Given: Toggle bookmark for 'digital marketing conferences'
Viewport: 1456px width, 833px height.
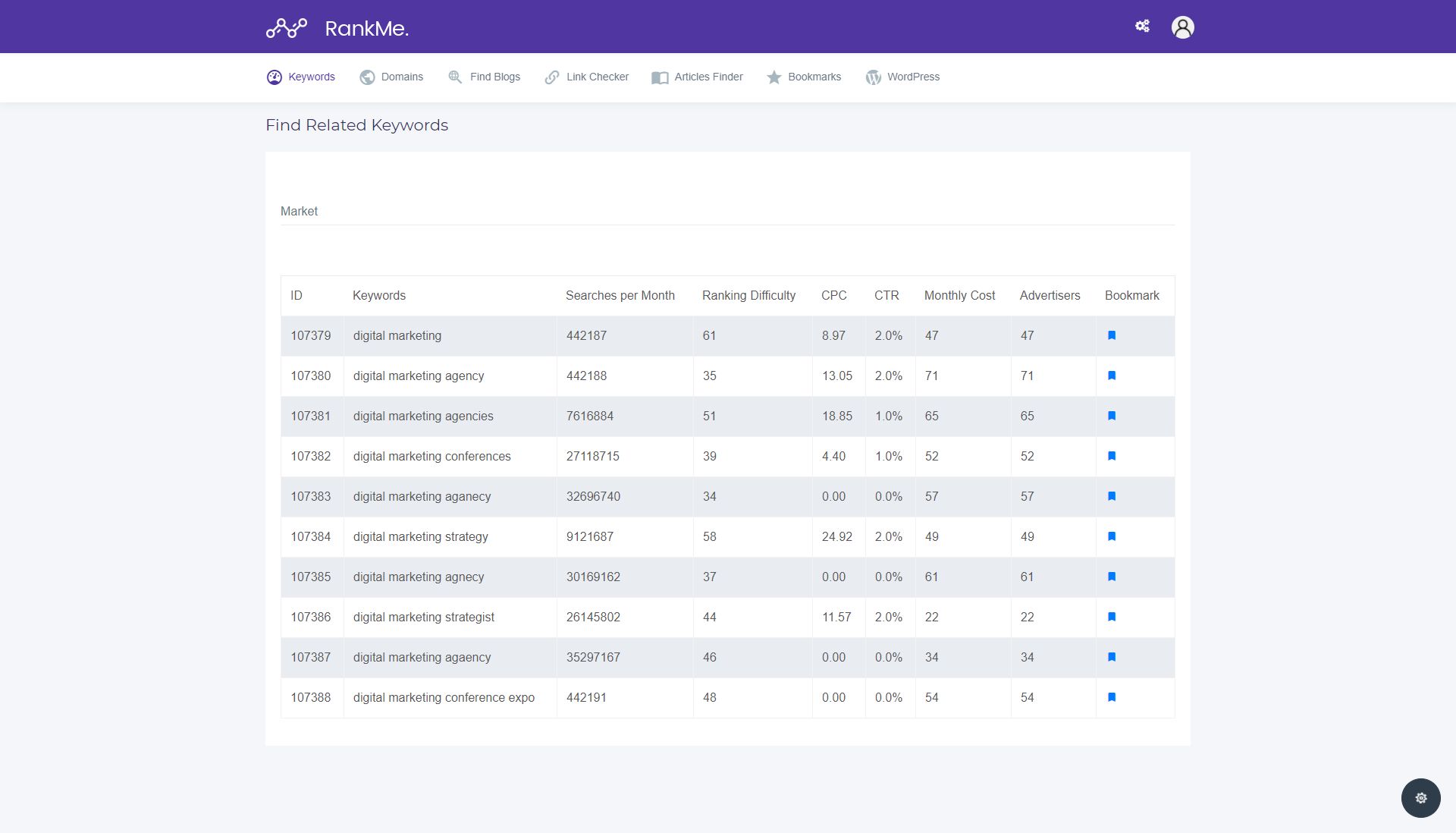Looking at the screenshot, I should click(1112, 456).
